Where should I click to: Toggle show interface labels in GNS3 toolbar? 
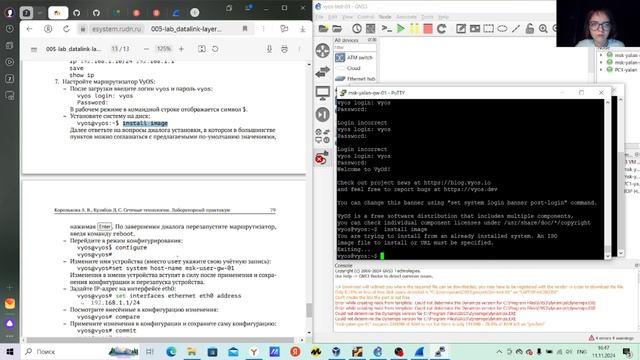click(x=370, y=29)
